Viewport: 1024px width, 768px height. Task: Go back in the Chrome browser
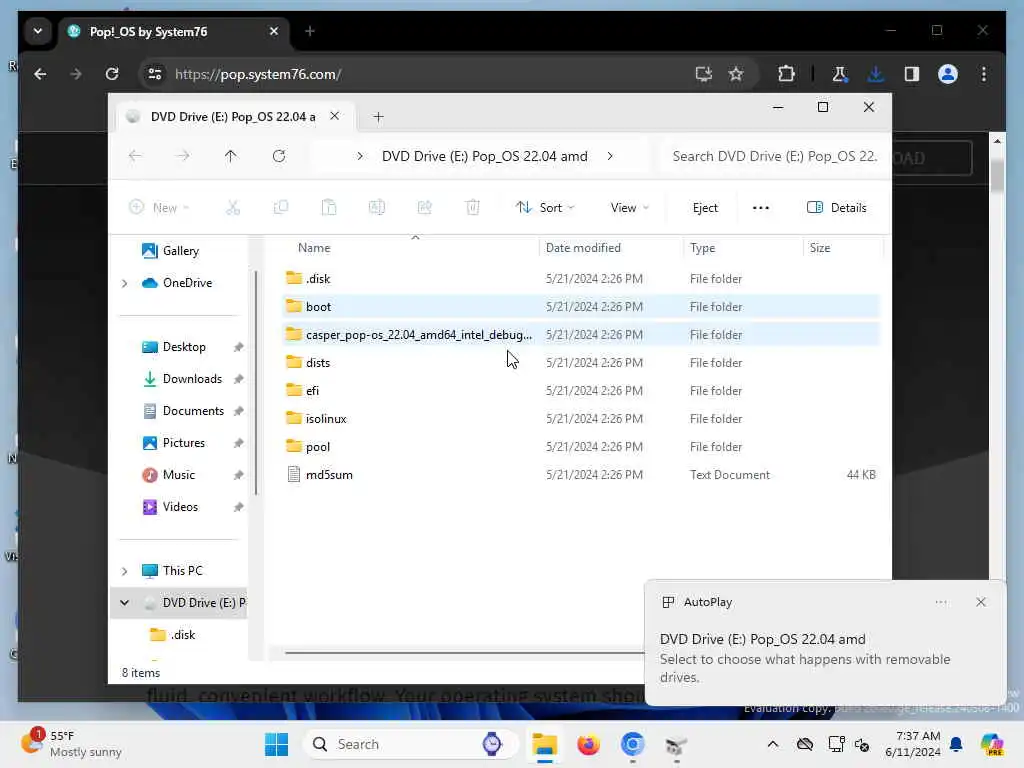tap(40, 74)
